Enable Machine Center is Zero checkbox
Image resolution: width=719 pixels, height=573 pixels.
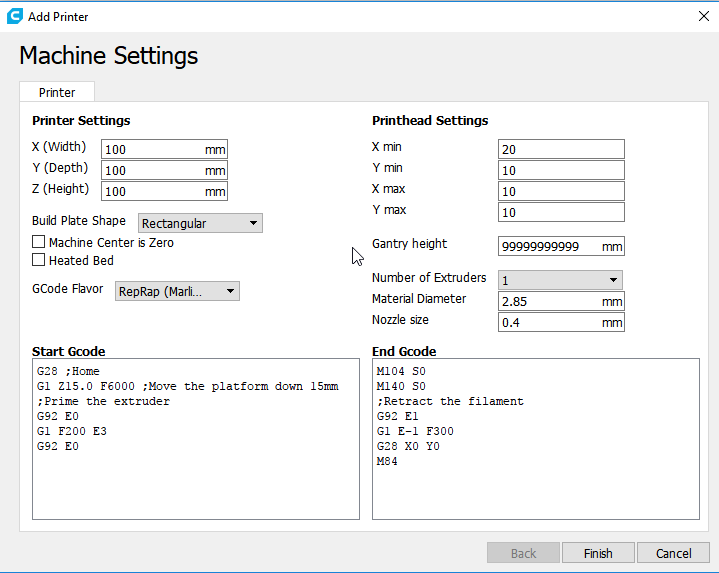pyautogui.click(x=39, y=242)
